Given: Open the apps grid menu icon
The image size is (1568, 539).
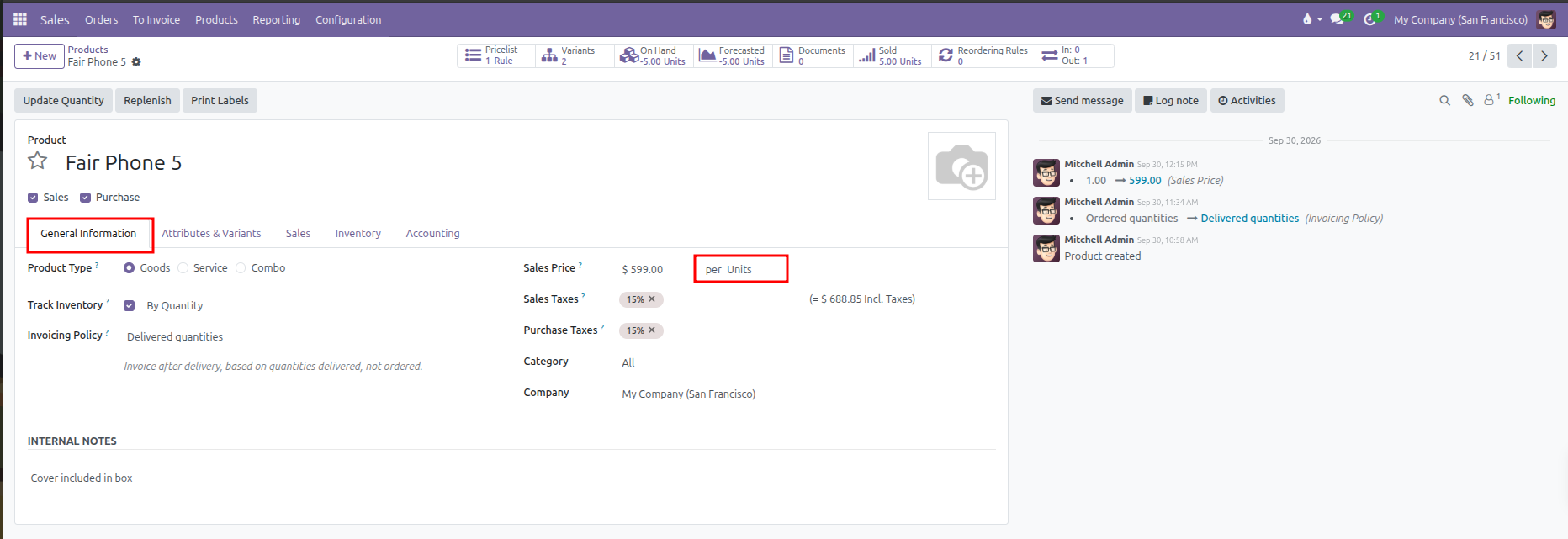Looking at the screenshot, I should point(20,19).
